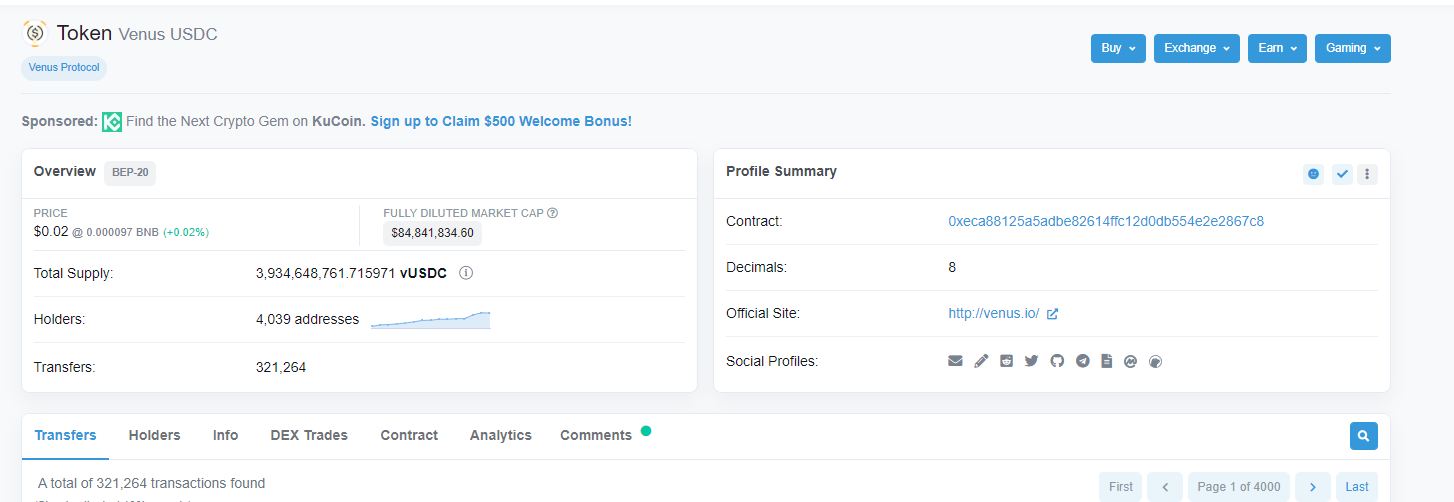Click the 4,039 addresses holders value

[307, 320]
